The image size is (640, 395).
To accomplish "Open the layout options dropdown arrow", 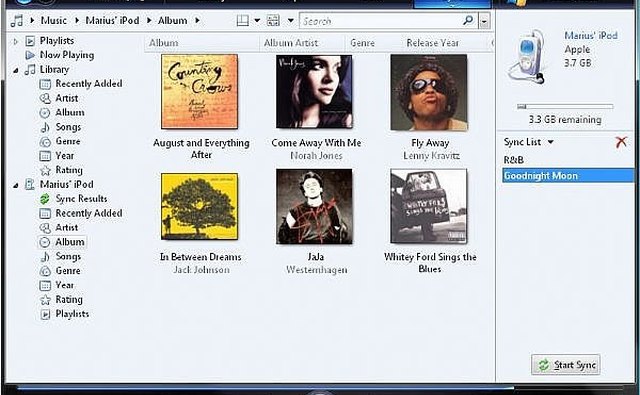I will point(257,20).
